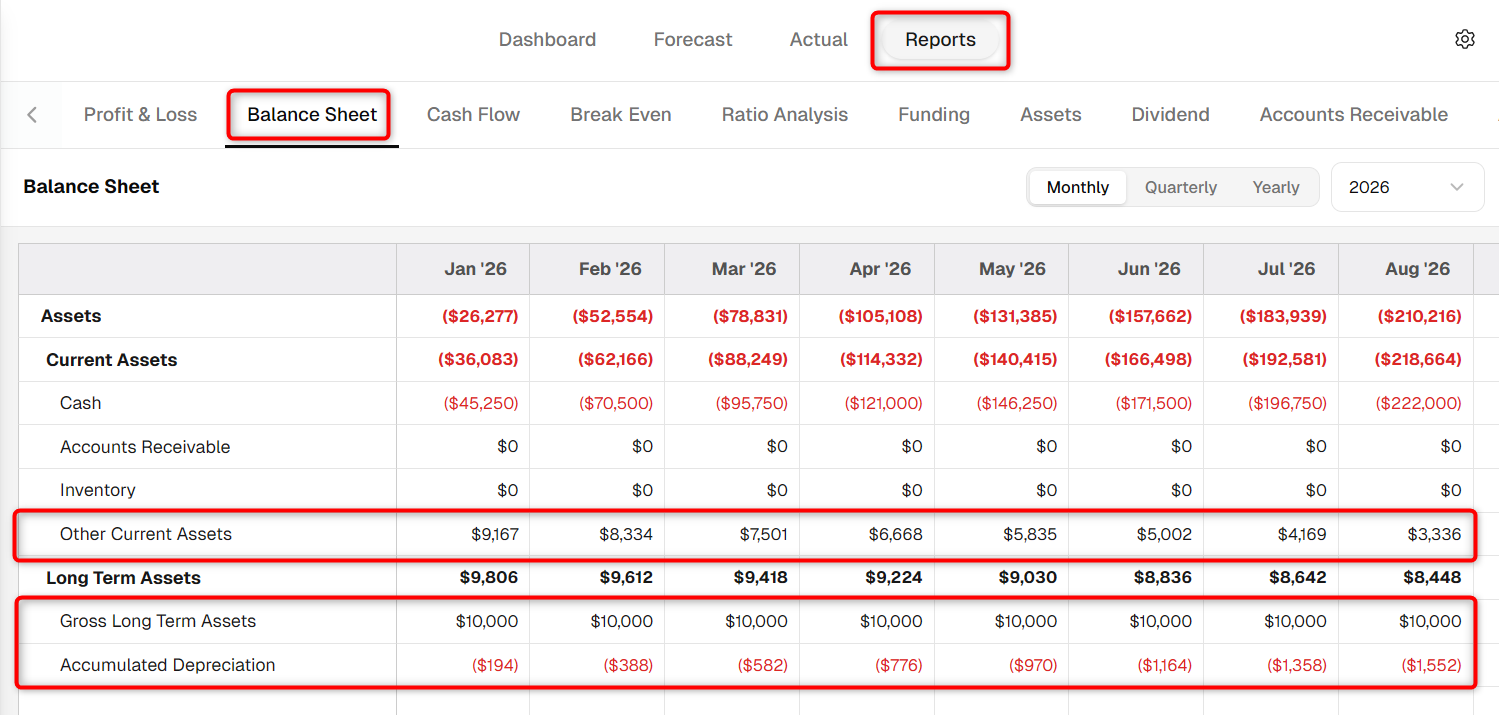The width and height of the screenshot is (1499, 715).
Task: Switch to the Quarterly view
Action: (x=1180, y=187)
